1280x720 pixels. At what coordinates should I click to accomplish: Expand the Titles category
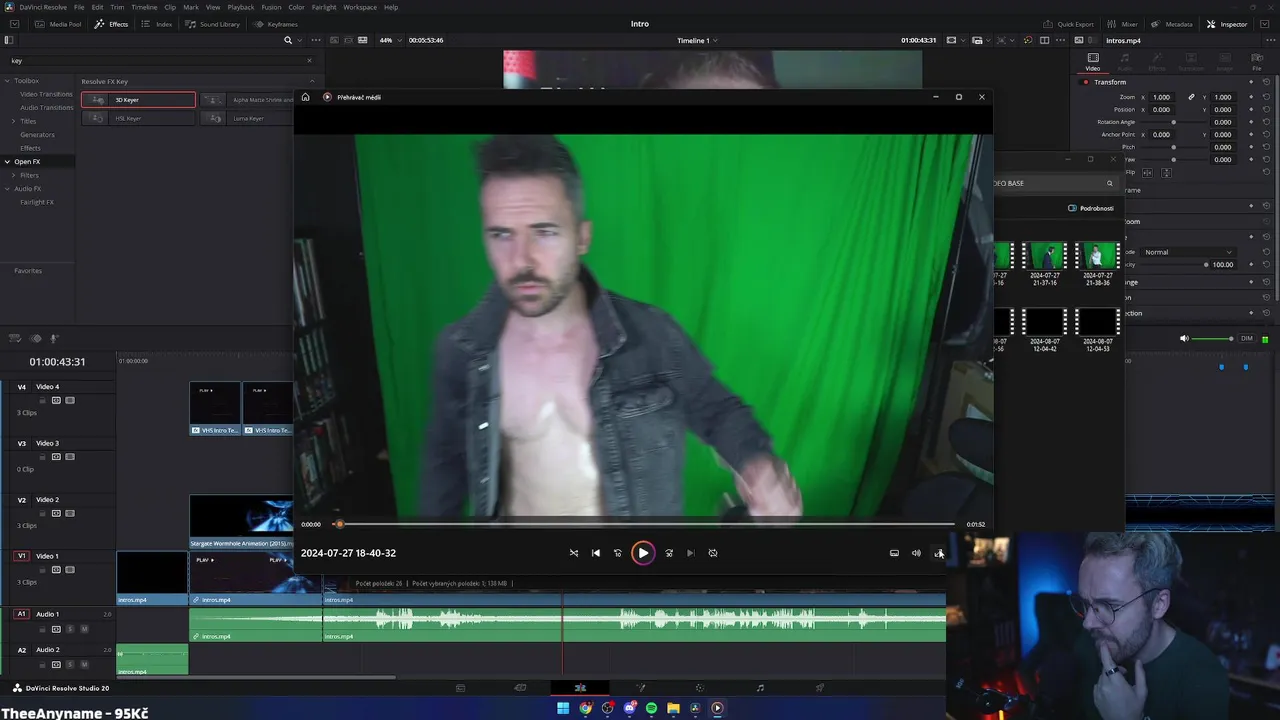pos(13,121)
